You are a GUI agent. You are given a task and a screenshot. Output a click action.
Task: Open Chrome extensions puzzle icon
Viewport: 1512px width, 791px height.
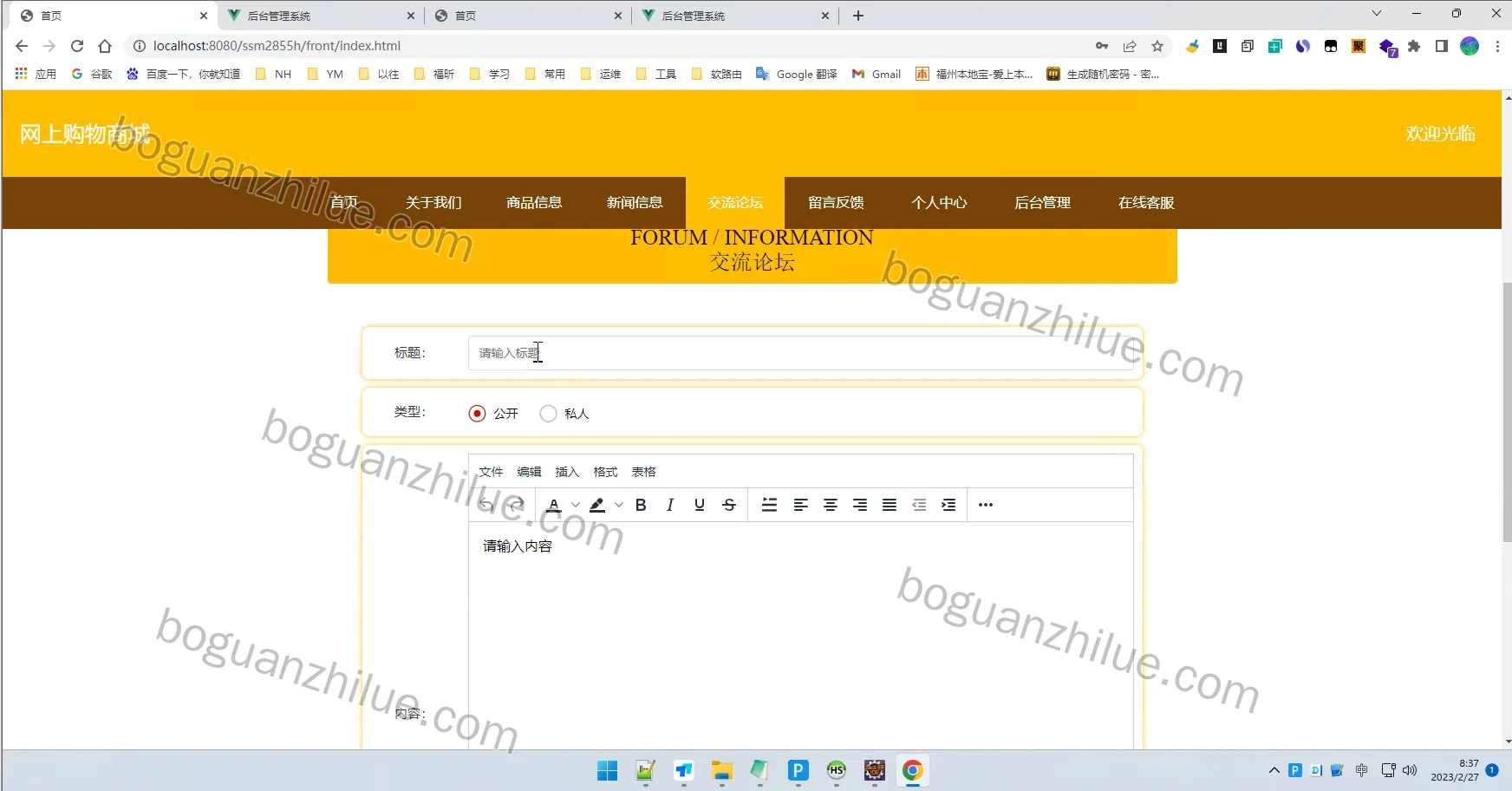click(1414, 46)
